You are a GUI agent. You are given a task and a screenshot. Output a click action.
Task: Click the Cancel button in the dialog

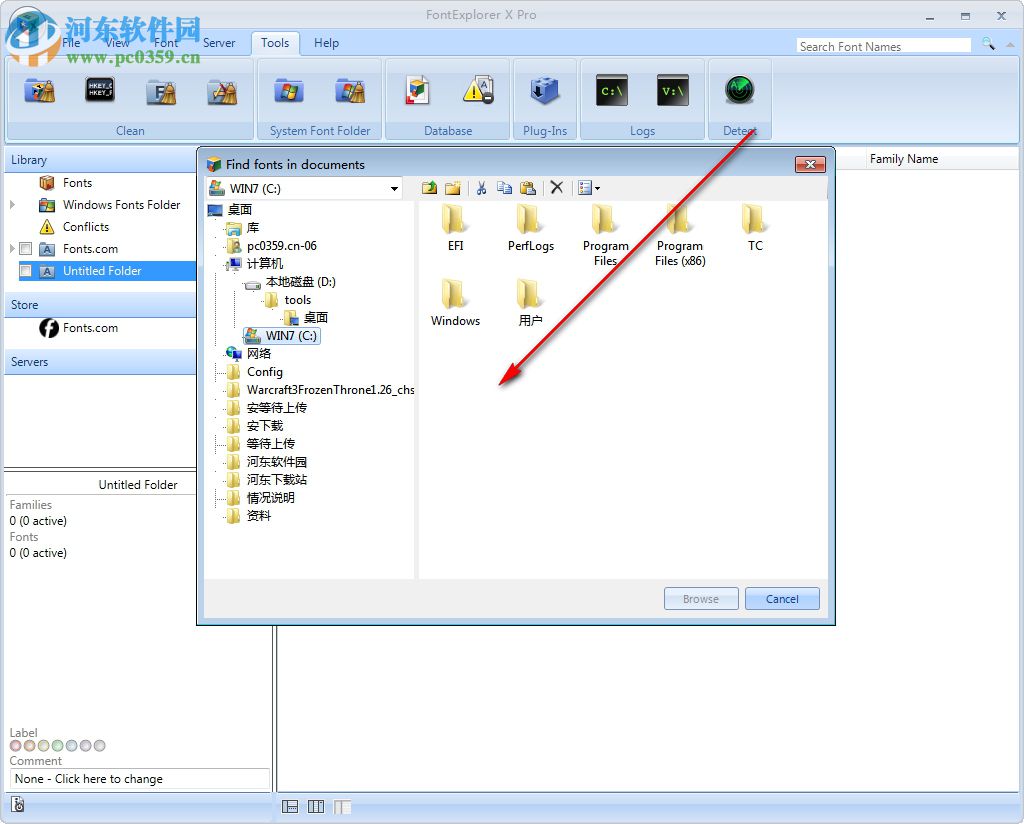(782, 598)
